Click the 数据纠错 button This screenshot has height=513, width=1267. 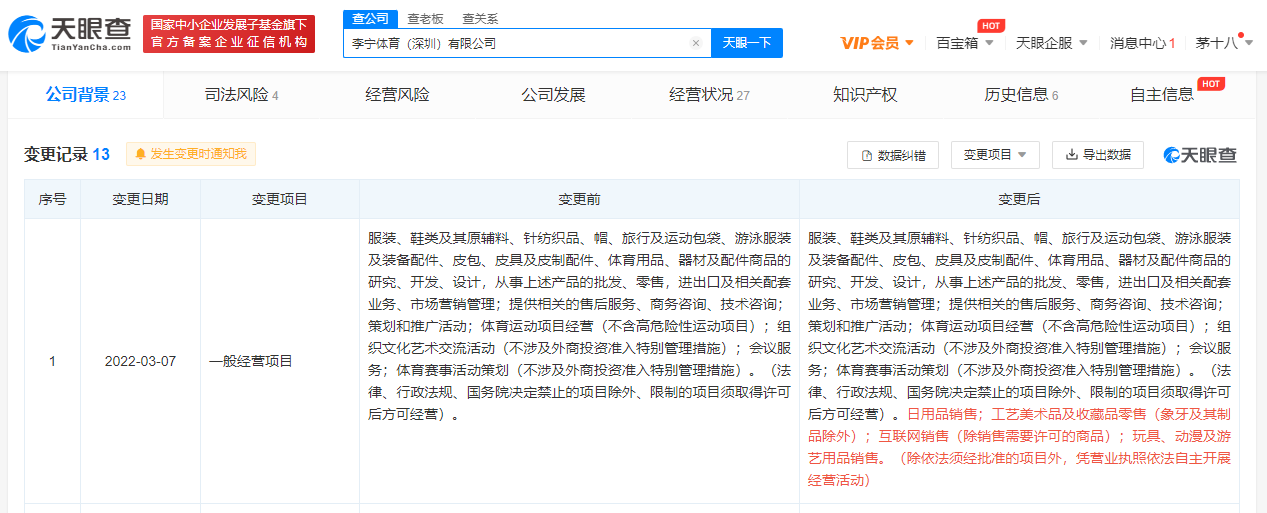coord(893,155)
